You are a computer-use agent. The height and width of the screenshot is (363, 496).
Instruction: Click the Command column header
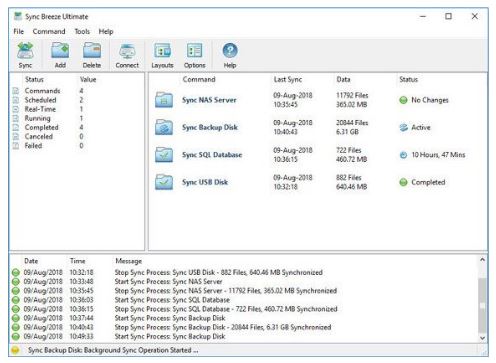pyautogui.click(x=199, y=79)
